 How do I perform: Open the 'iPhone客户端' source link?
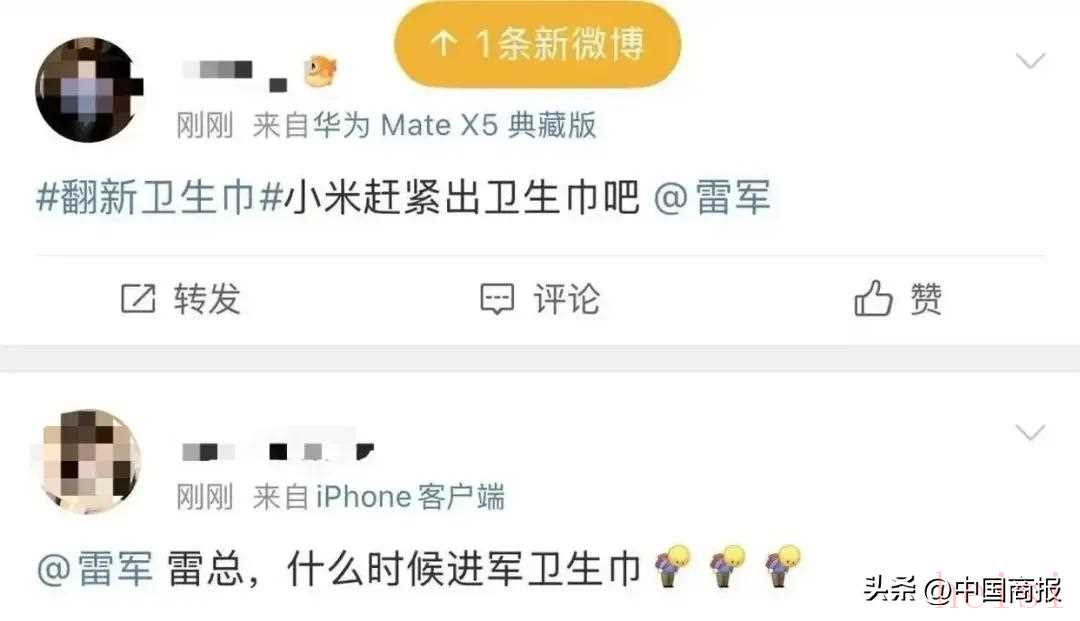coord(411,497)
